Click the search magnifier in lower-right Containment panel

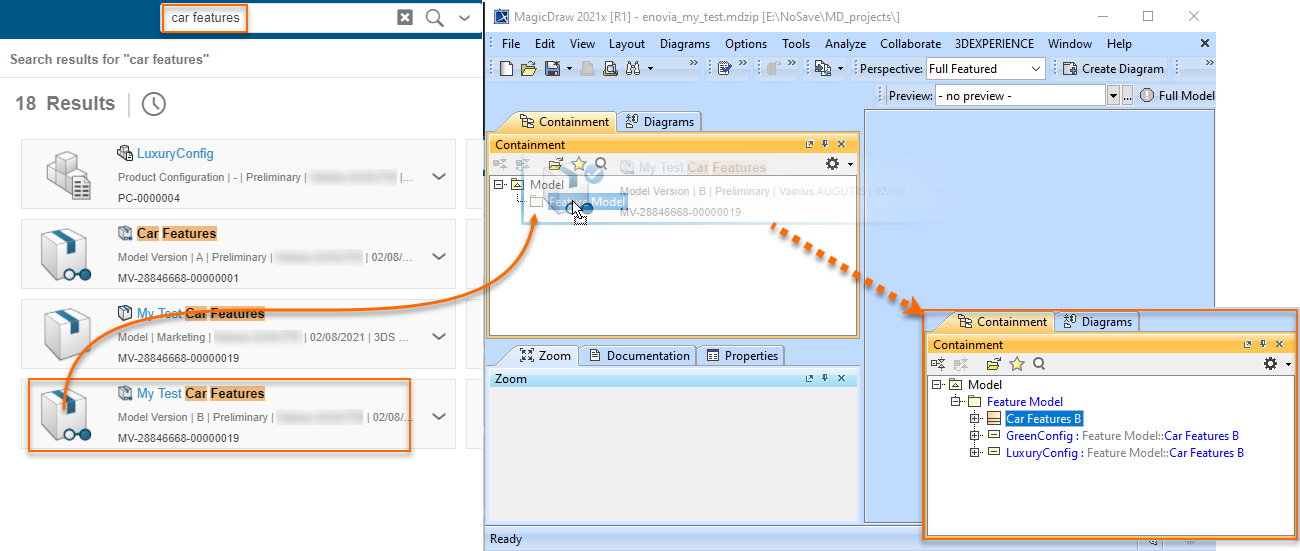tap(1039, 364)
